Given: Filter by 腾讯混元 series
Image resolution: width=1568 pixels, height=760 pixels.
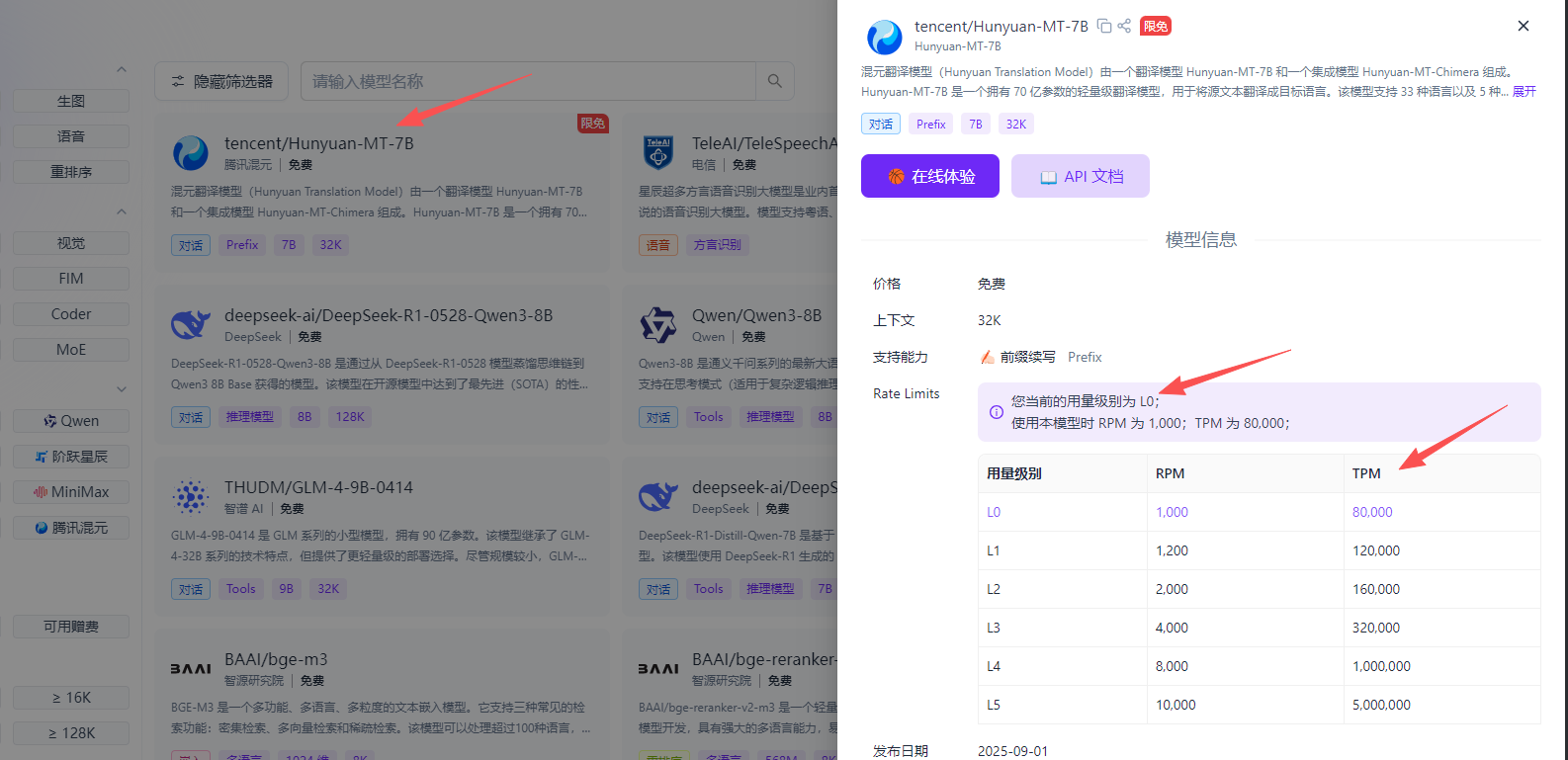Looking at the screenshot, I should pos(71,528).
